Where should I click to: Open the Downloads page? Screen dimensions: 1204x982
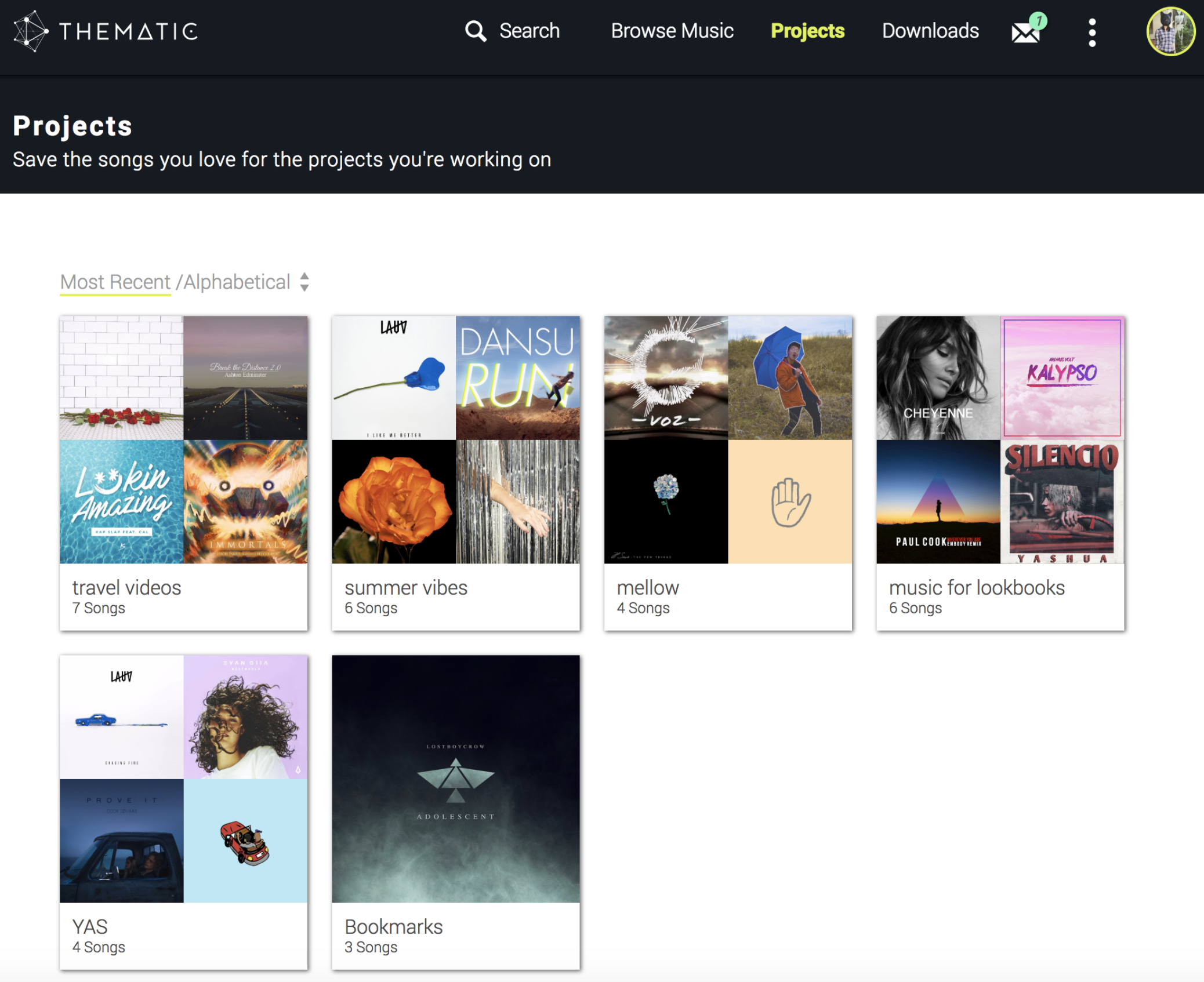click(x=930, y=31)
